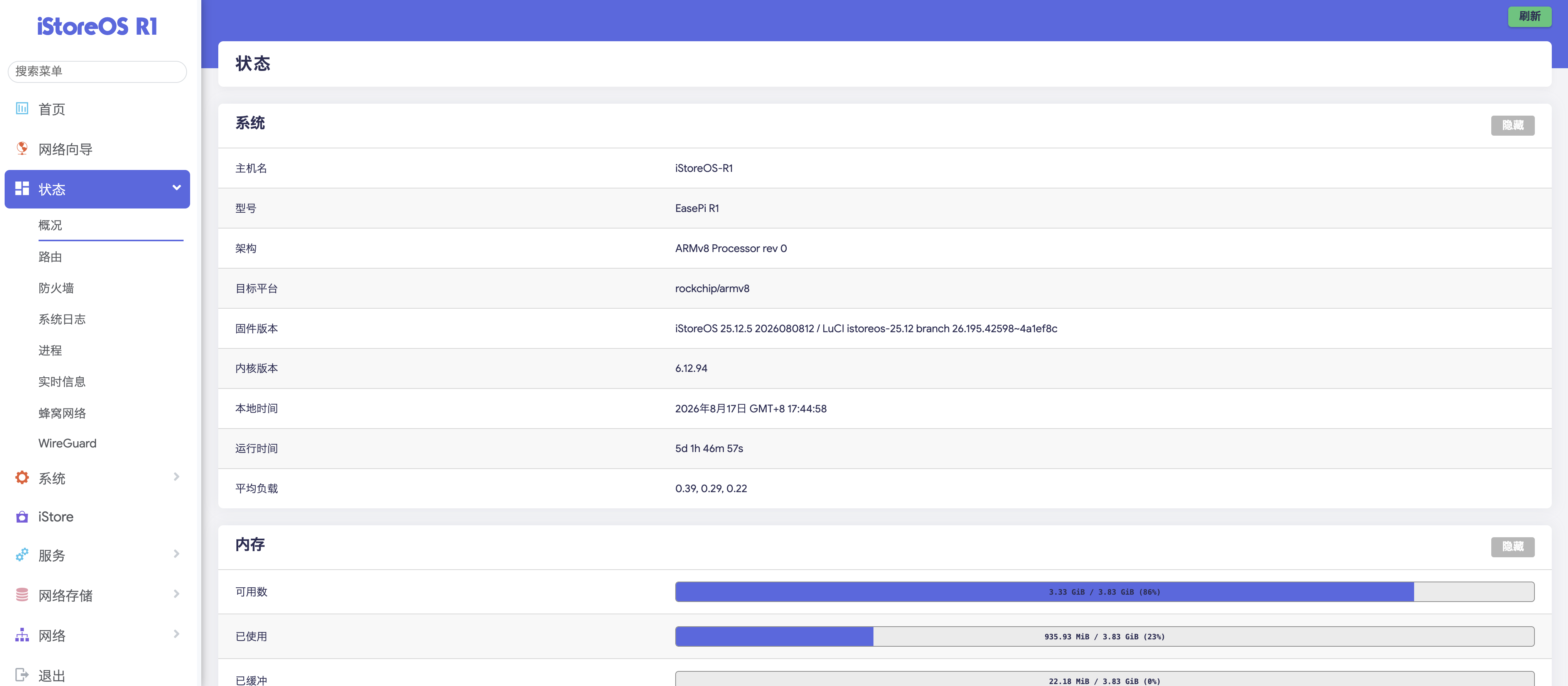This screenshot has width=1568, height=686.
Task: Click the 可用数 row label
Action: [x=251, y=592]
